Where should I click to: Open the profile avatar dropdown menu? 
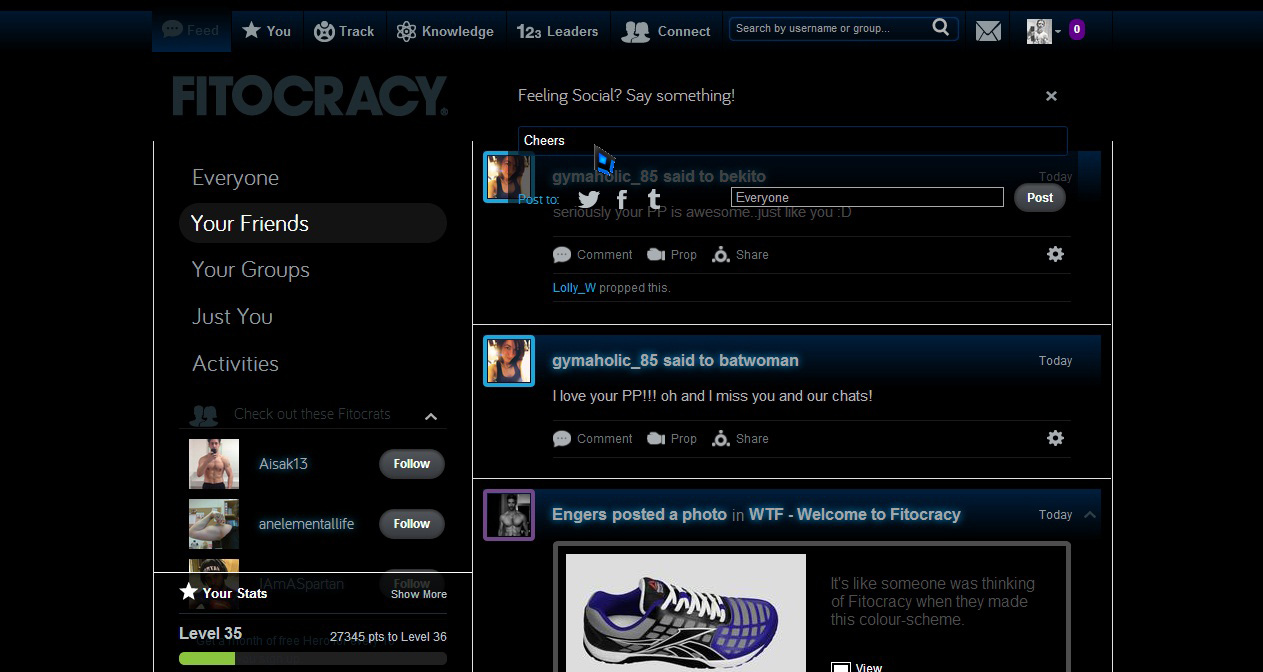tap(1044, 32)
